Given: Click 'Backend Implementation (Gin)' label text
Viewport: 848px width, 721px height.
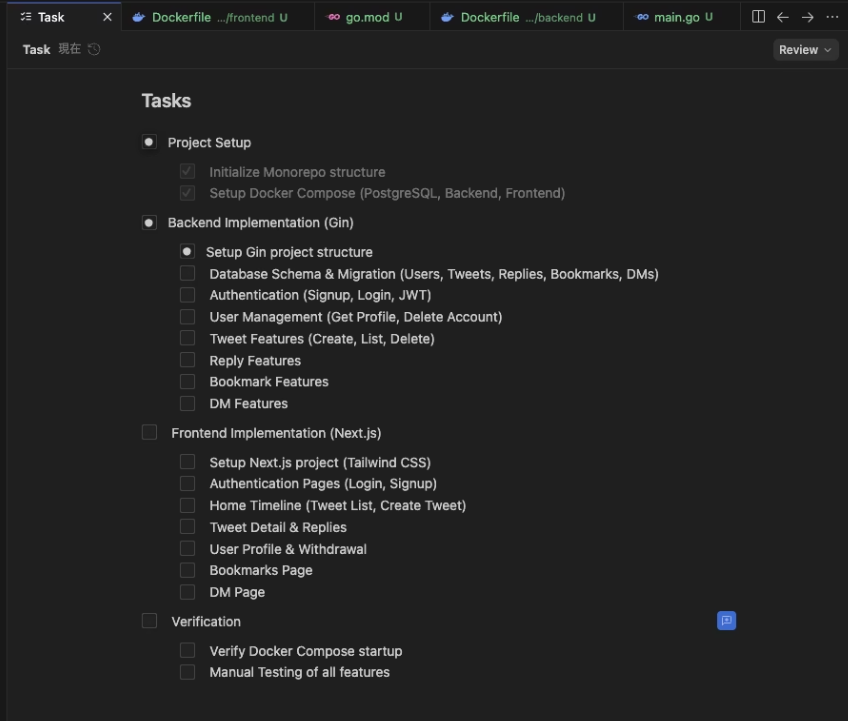Looking at the screenshot, I should [x=261, y=223].
